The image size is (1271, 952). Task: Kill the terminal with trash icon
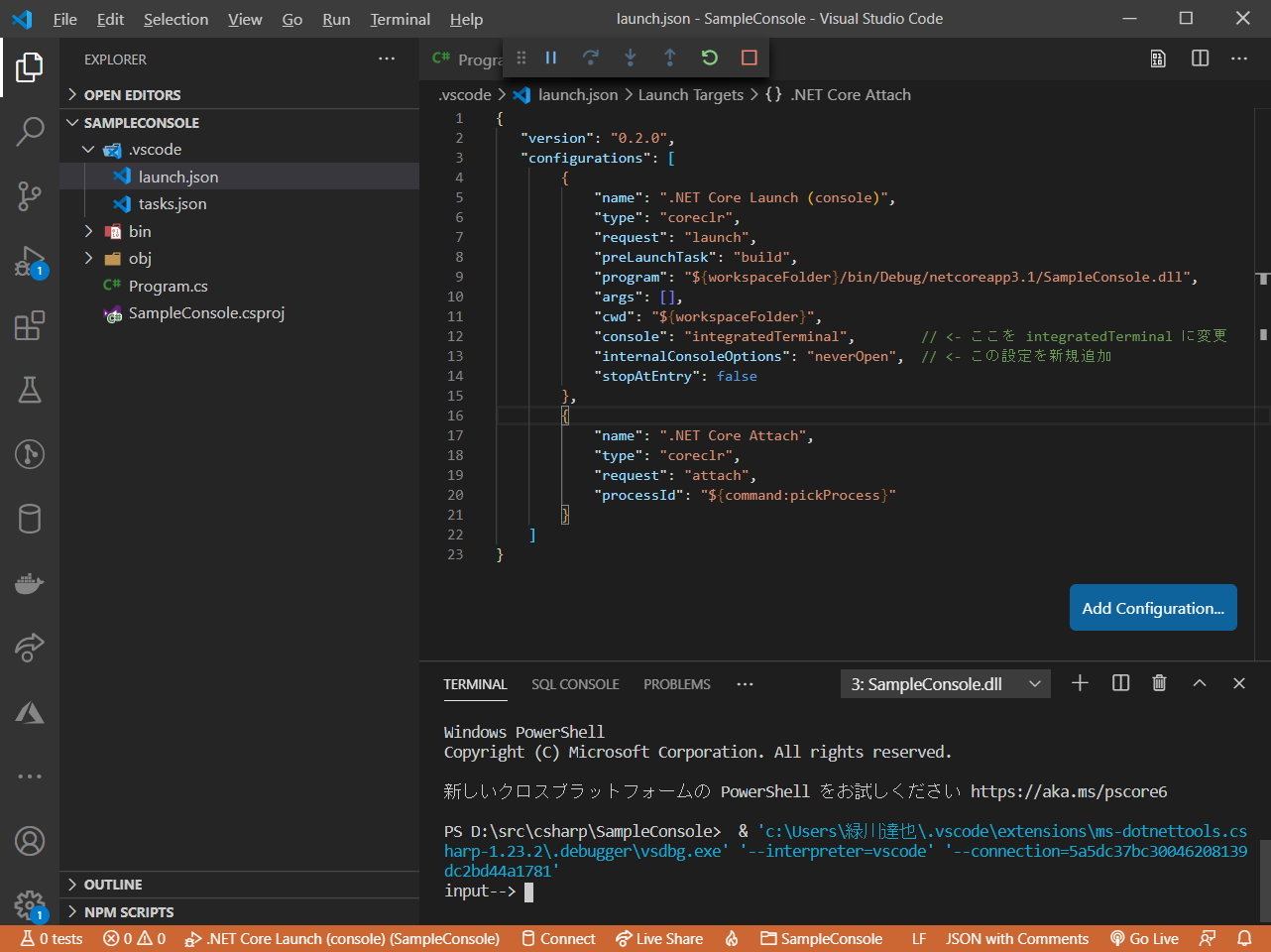click(1159, 683)
